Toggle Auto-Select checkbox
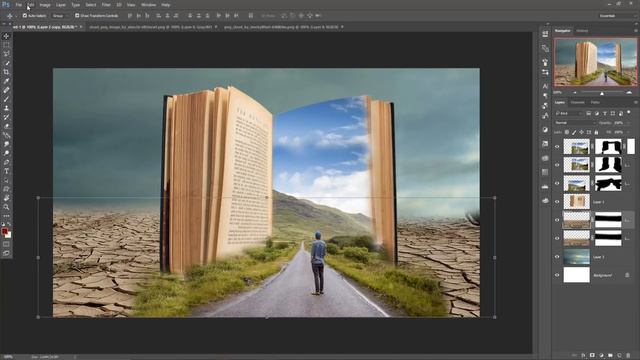 (x=24, y=16)
